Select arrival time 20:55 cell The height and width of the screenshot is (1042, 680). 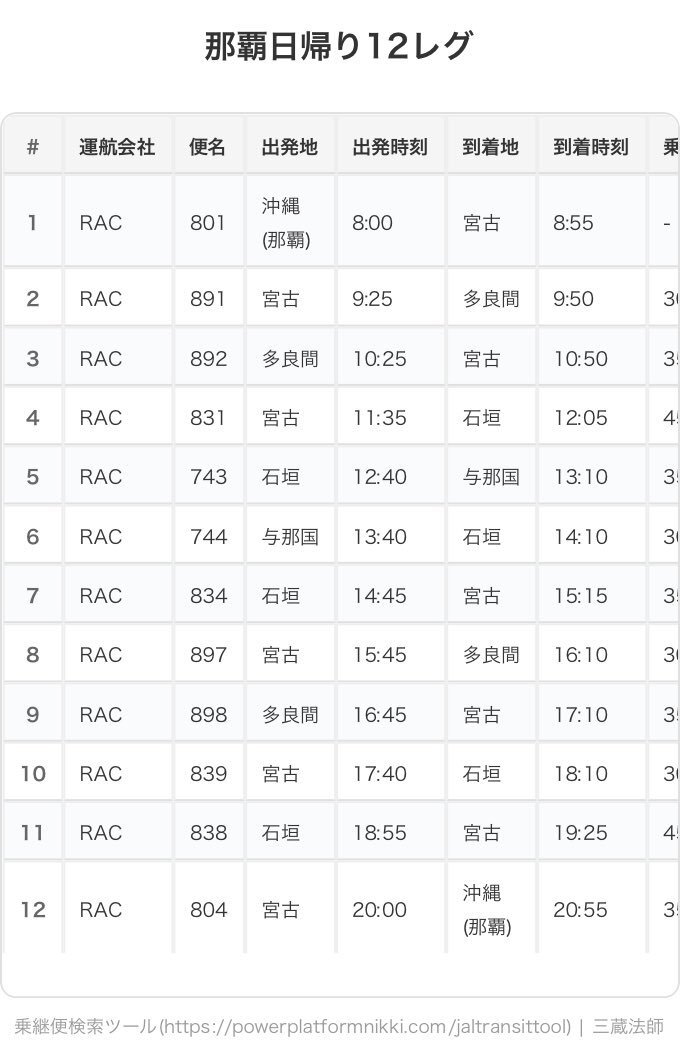pos(592,909)
